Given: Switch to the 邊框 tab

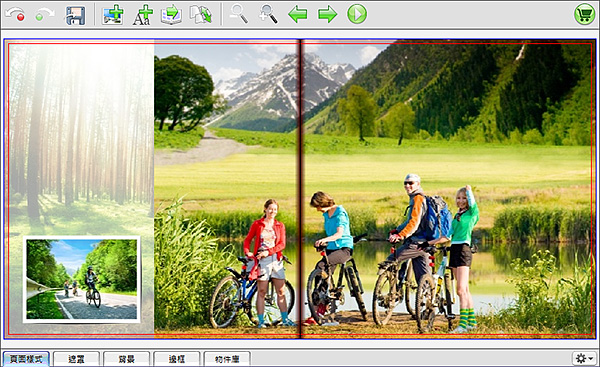Looking at the screenshot, I should tap(177, 359).
